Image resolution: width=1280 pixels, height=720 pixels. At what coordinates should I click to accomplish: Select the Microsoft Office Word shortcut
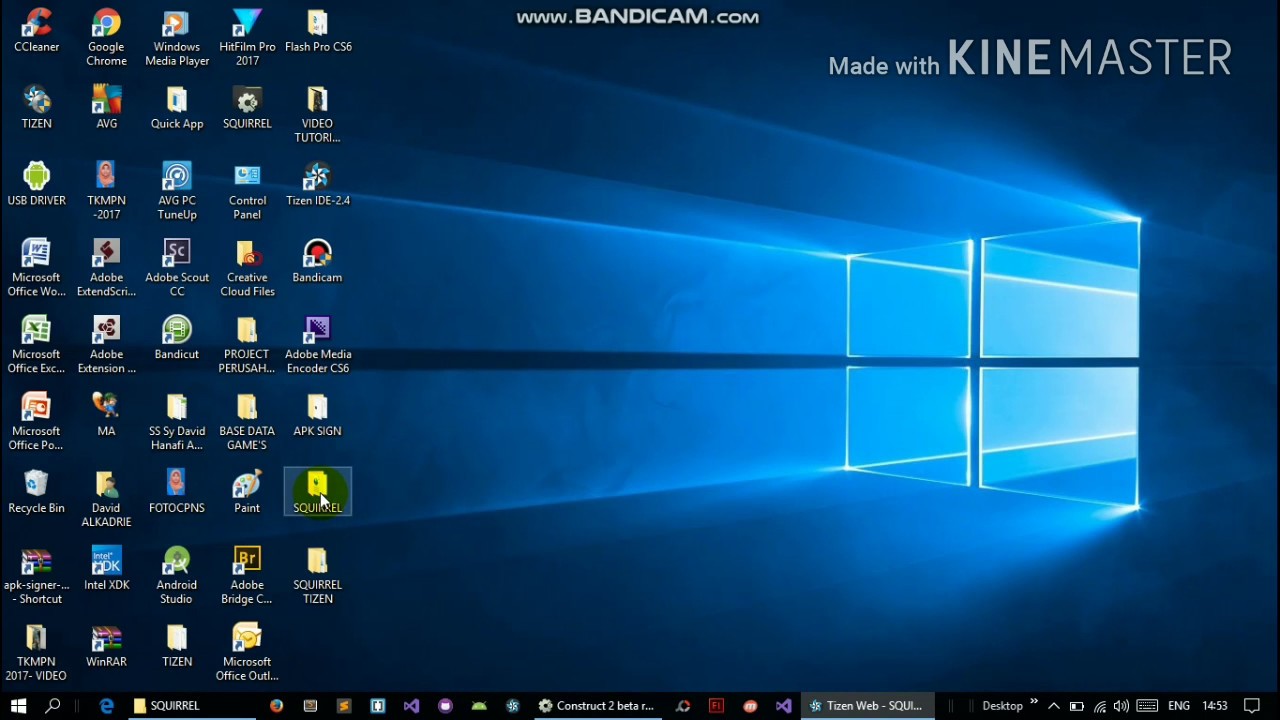click(37, 268)
